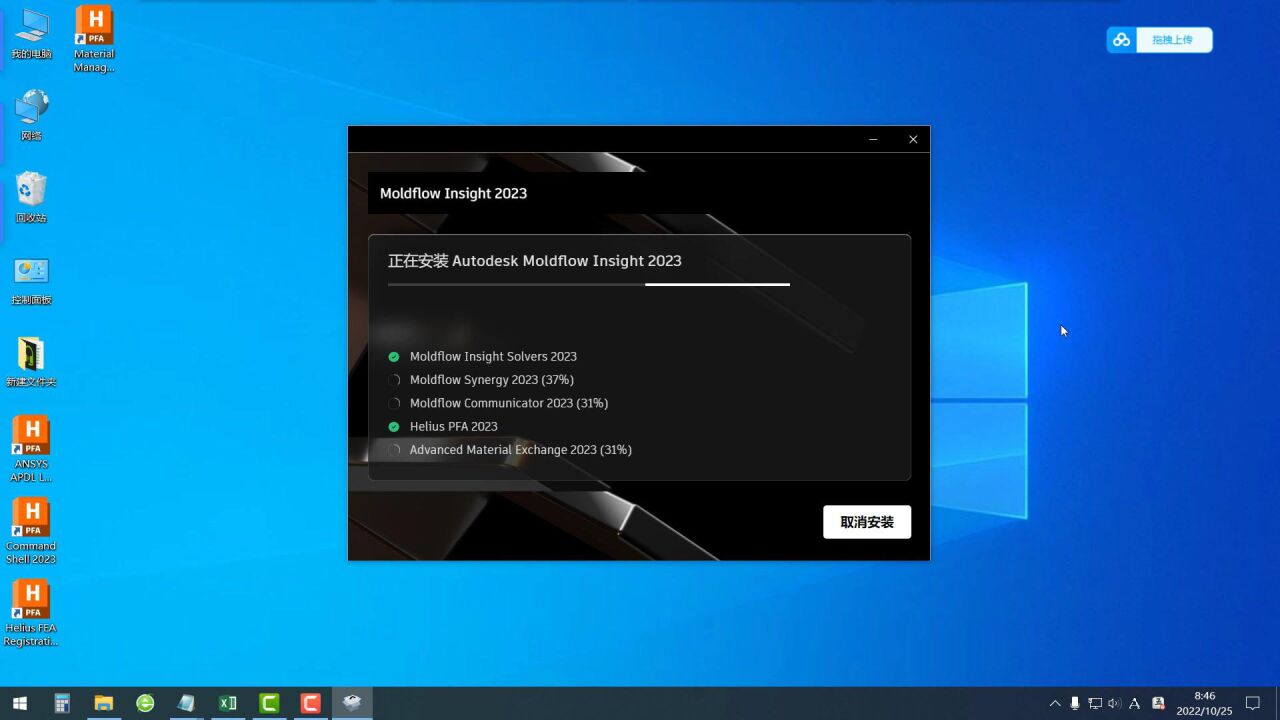Select the 控制面板 control panel icon

31,278
